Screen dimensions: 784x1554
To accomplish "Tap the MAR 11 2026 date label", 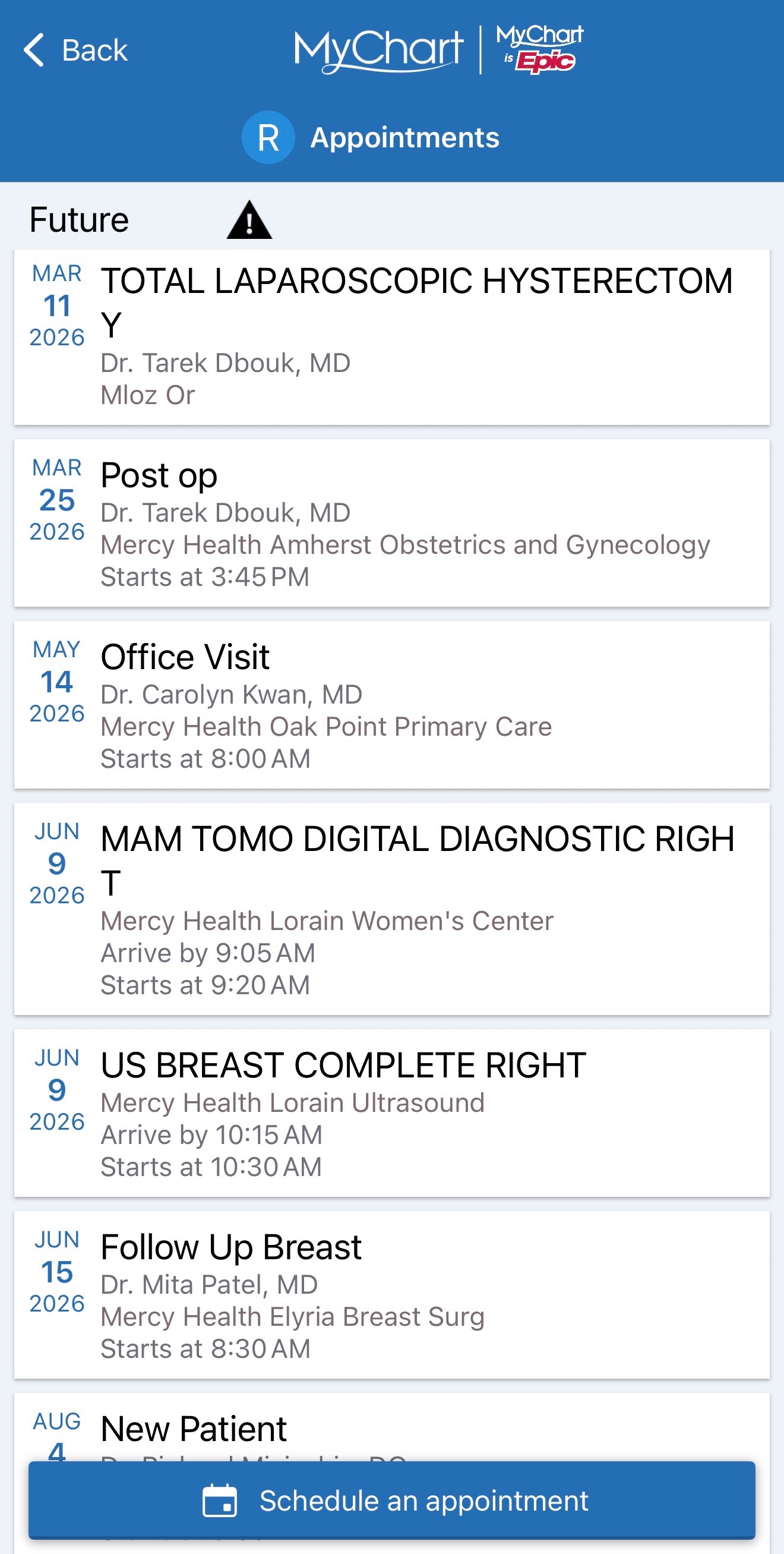I will [56, 305].
